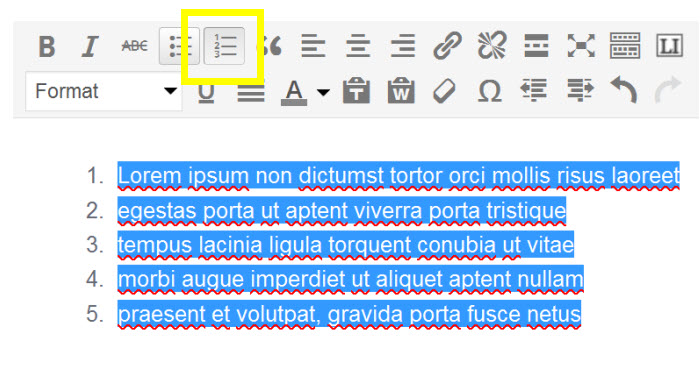Click list item 'egestas porta ut aptent'
Image resolution: width=700 pixels, height=373 pixels.
pyautogui.click(x=342, y=211)
